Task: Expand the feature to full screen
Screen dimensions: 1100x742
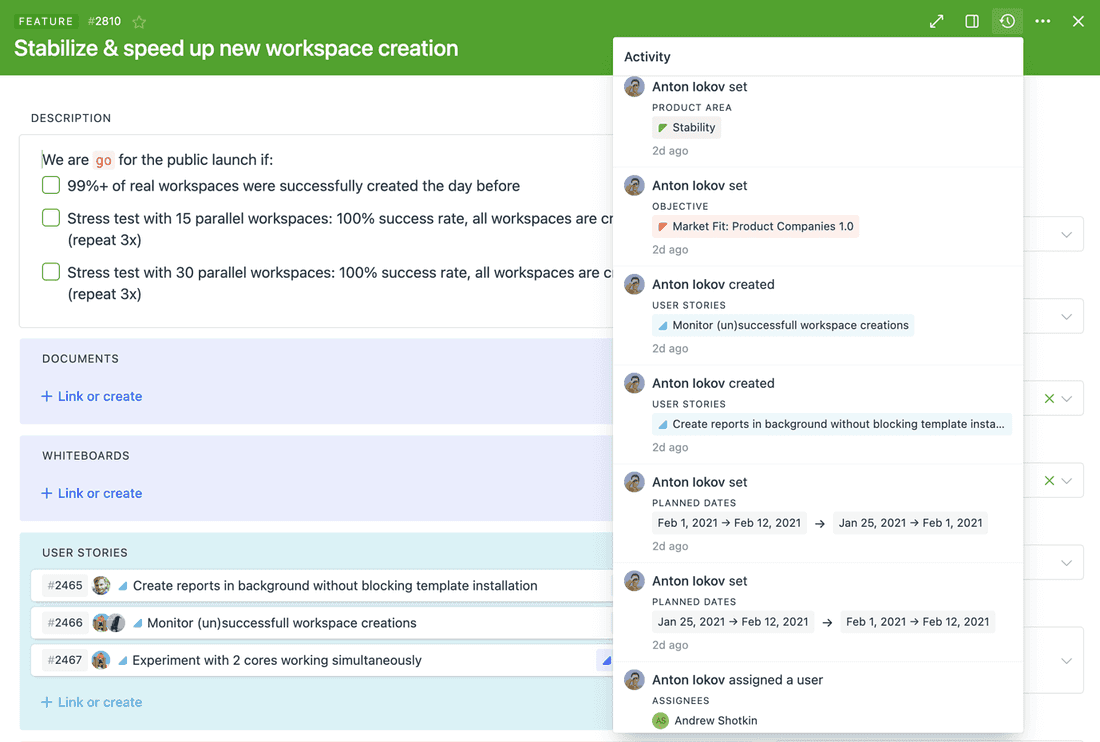Action: point(936,21)
